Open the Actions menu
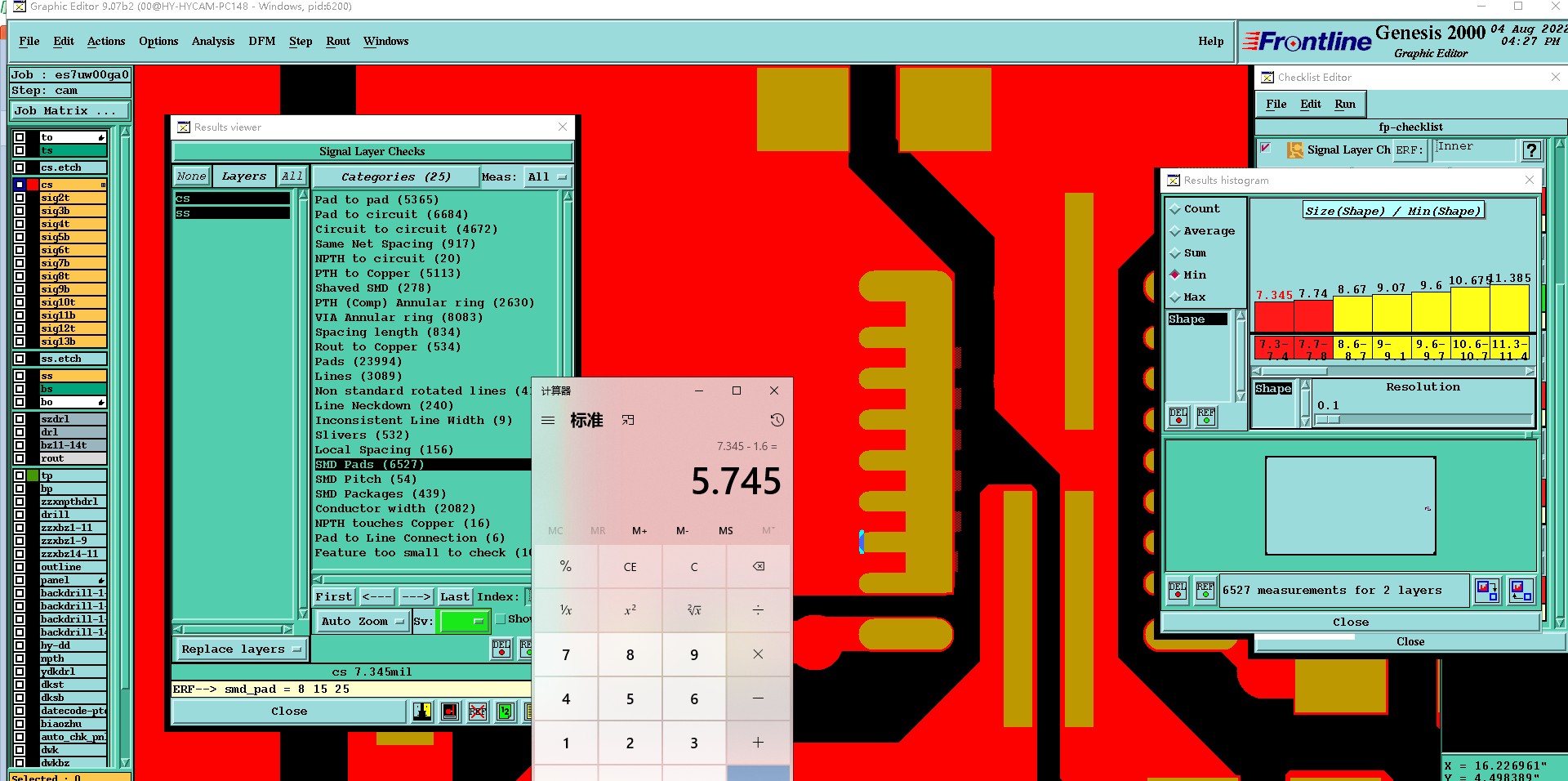This screenshot has height=781, width=1568. pos(106,41)
